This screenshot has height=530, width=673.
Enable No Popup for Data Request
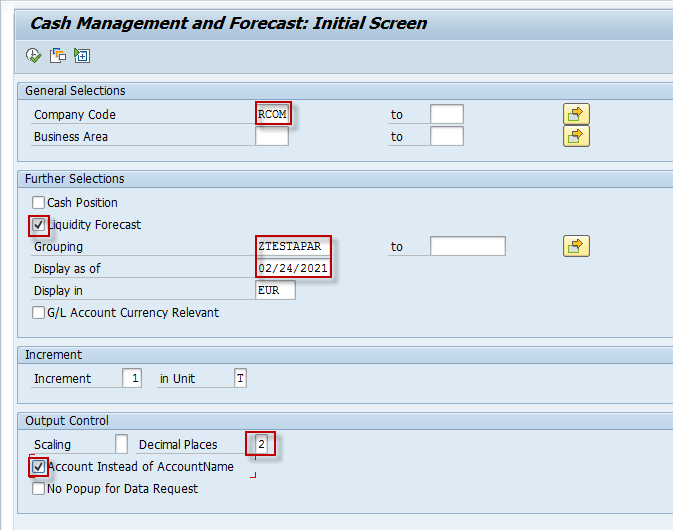pos(38,488)
